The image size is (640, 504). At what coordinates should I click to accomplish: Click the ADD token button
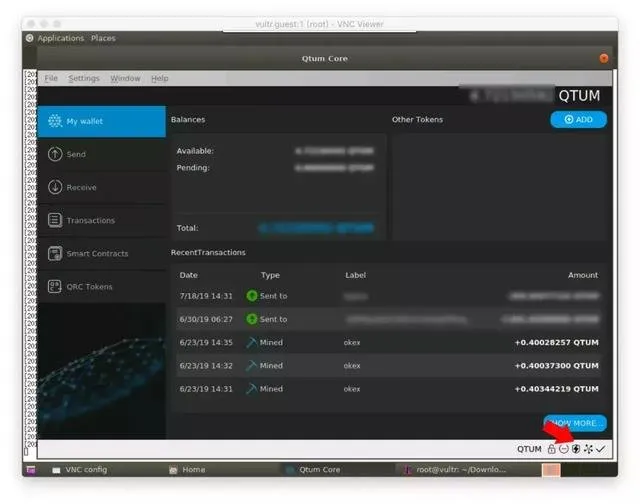(578, 119)
